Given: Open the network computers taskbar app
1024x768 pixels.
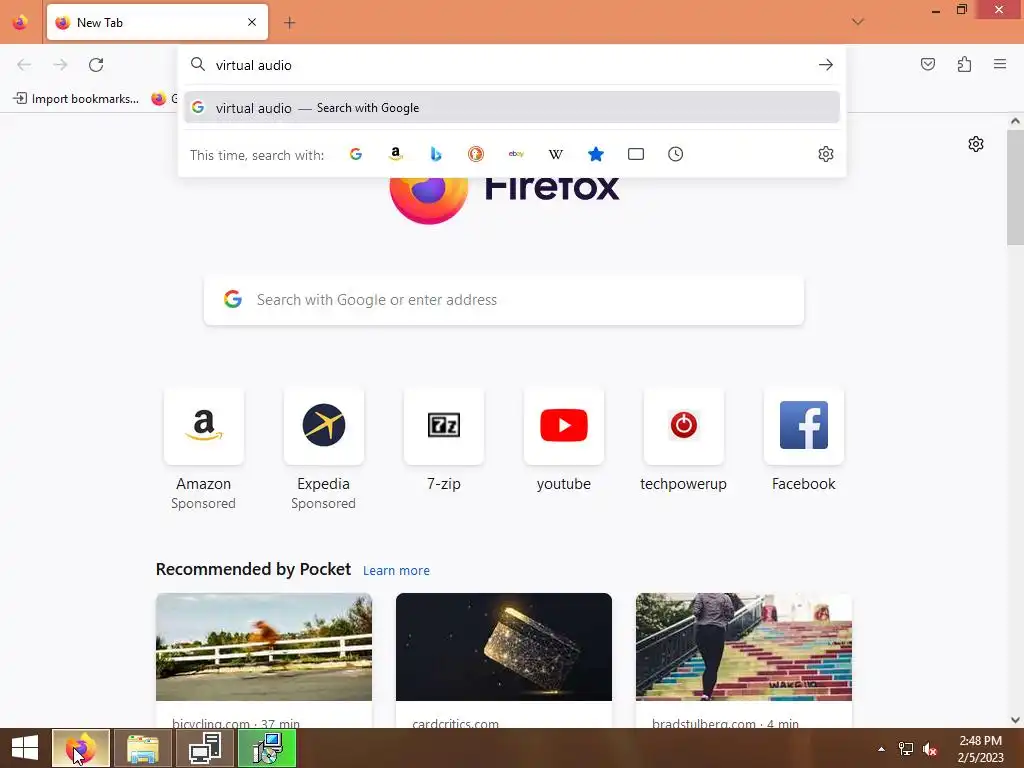Looking at the screenshot, I should click(205, 748).
